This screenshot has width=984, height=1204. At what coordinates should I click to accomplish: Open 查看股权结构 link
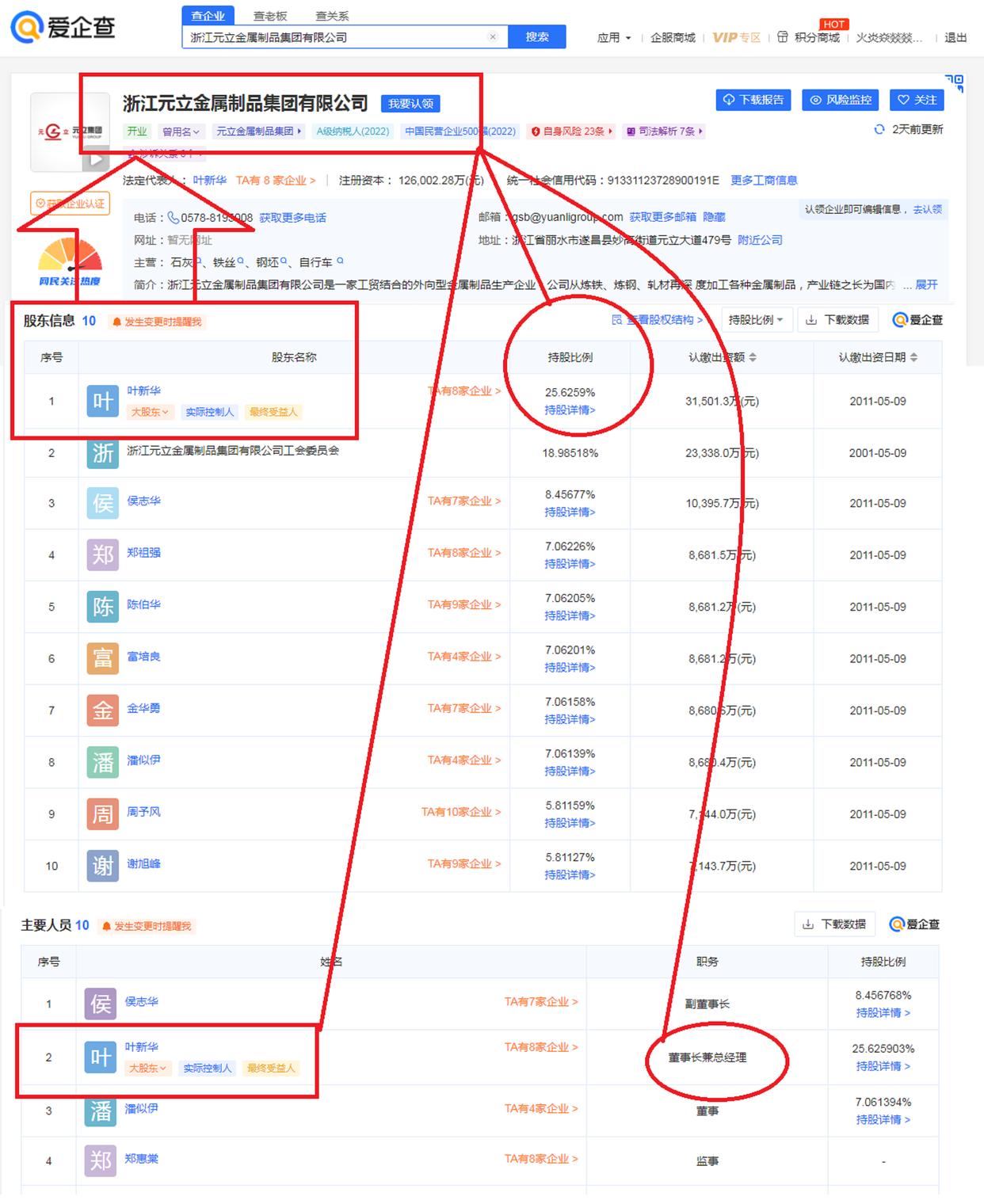(658, 320)
